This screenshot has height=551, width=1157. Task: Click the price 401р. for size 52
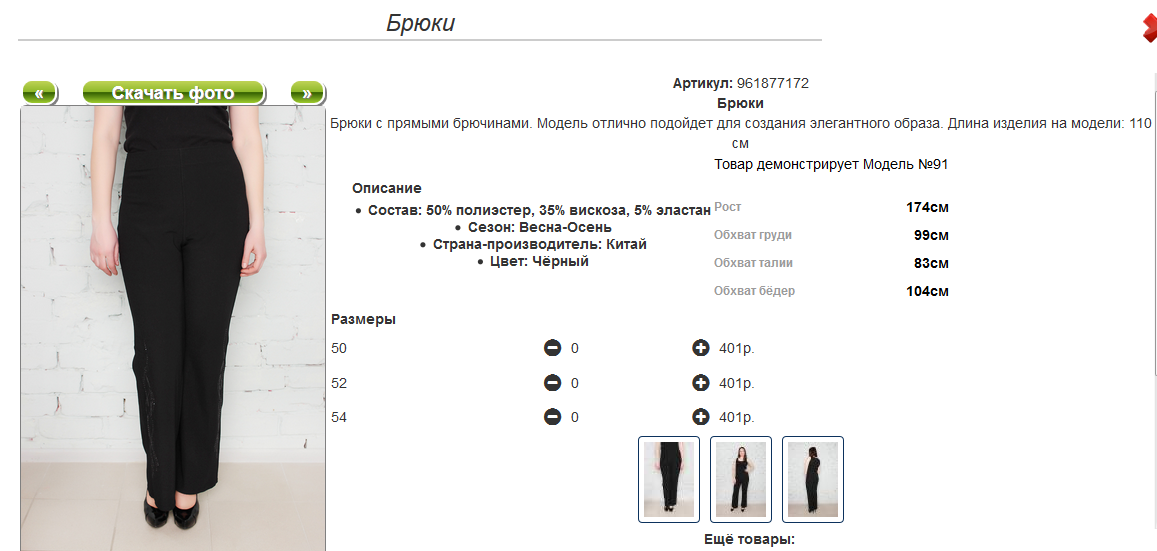(x=737, y=383)
